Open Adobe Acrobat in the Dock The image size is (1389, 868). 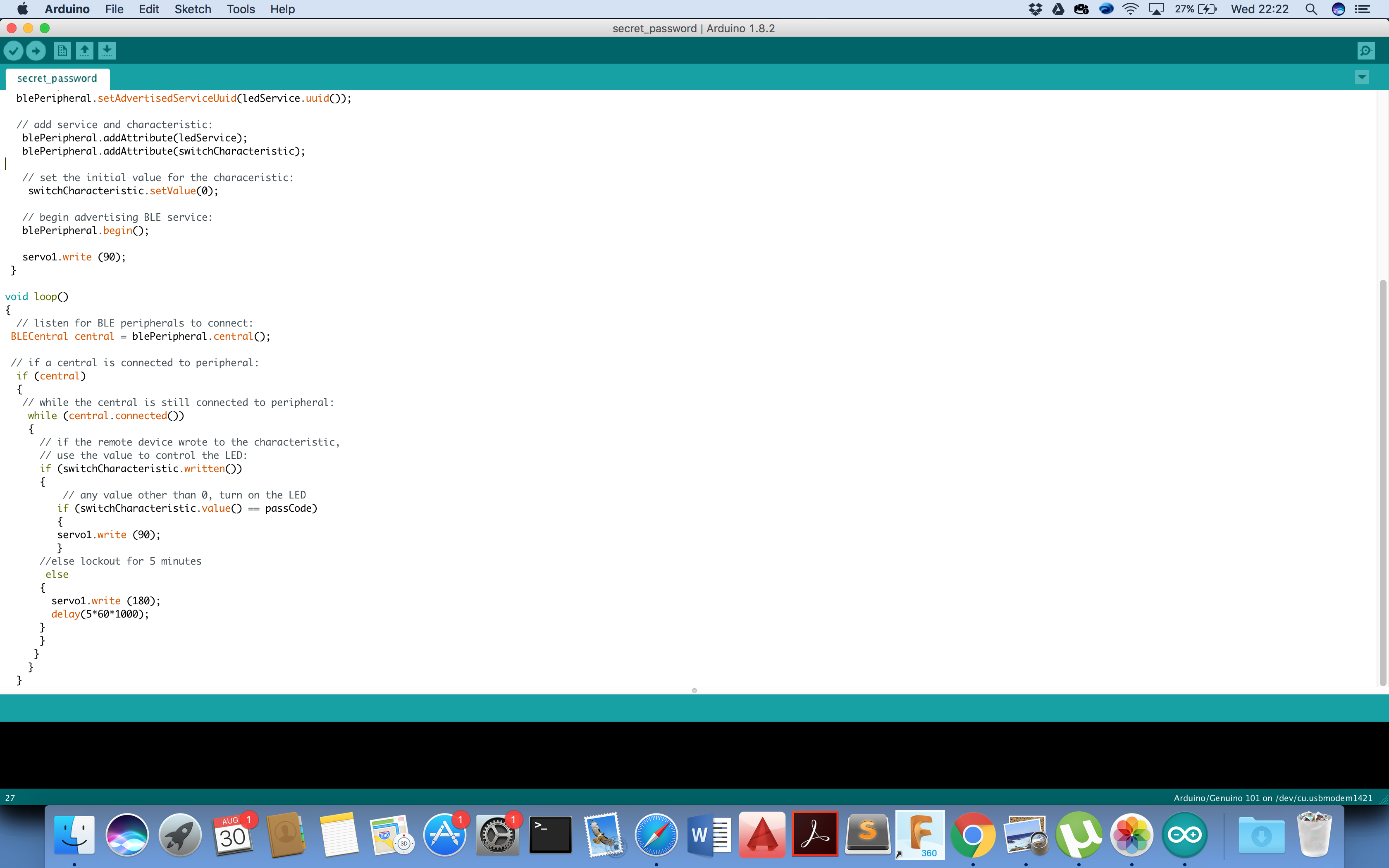coord(815,835)
